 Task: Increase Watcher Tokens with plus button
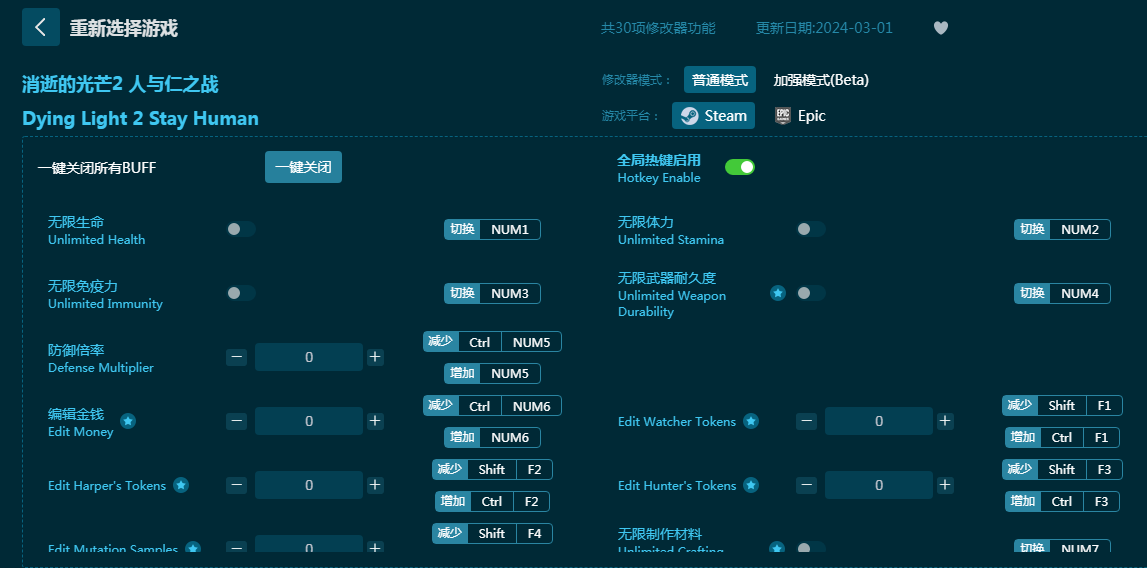click(945, 421)
